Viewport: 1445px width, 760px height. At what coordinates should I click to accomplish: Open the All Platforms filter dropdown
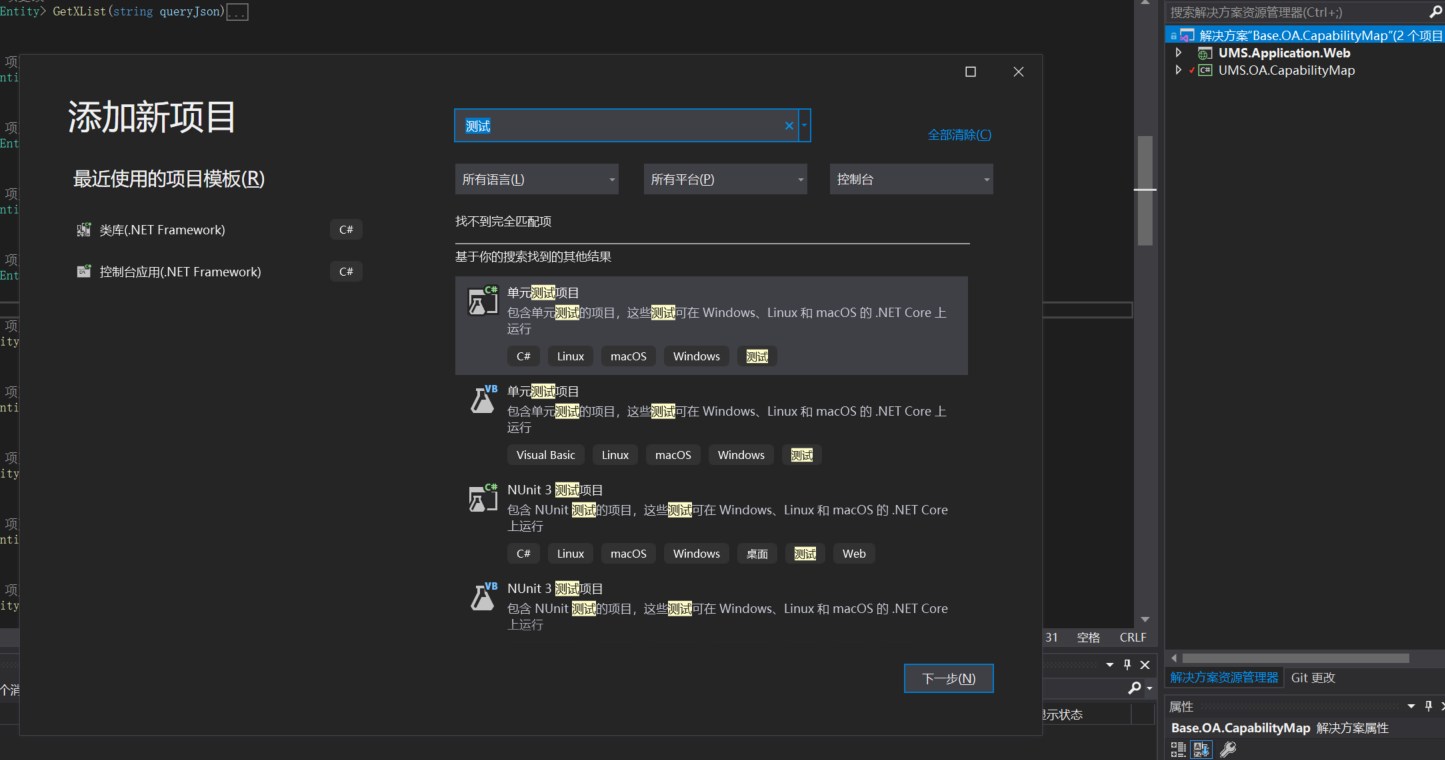(725, 179)
